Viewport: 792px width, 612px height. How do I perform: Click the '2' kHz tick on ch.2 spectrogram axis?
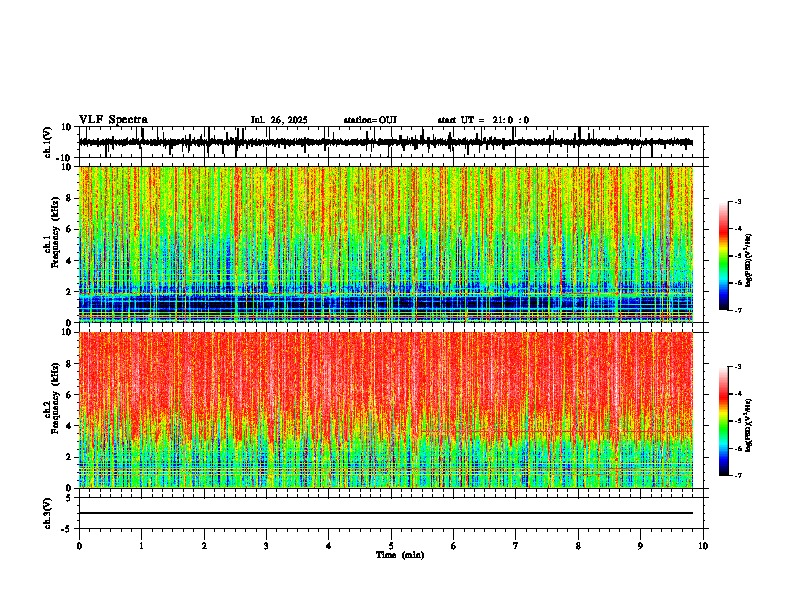69,457
